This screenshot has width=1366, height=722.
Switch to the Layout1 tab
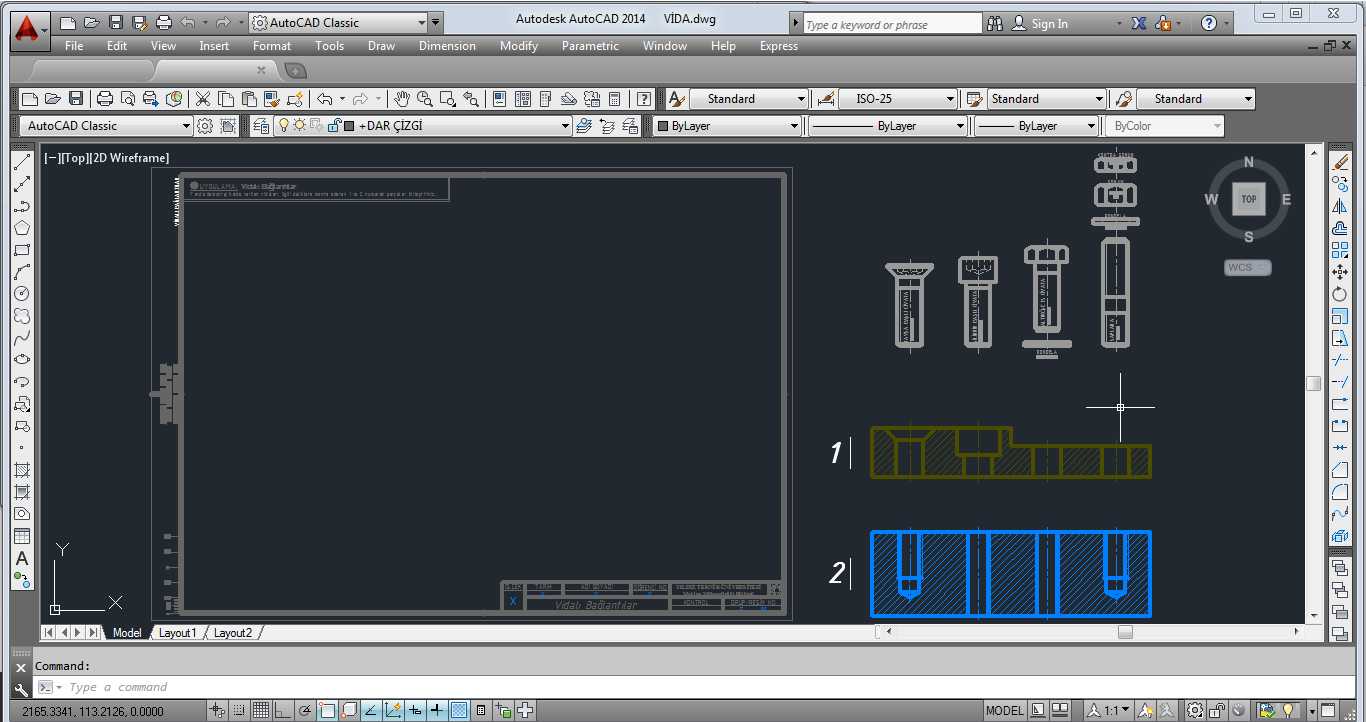click(x=178, y=633)
